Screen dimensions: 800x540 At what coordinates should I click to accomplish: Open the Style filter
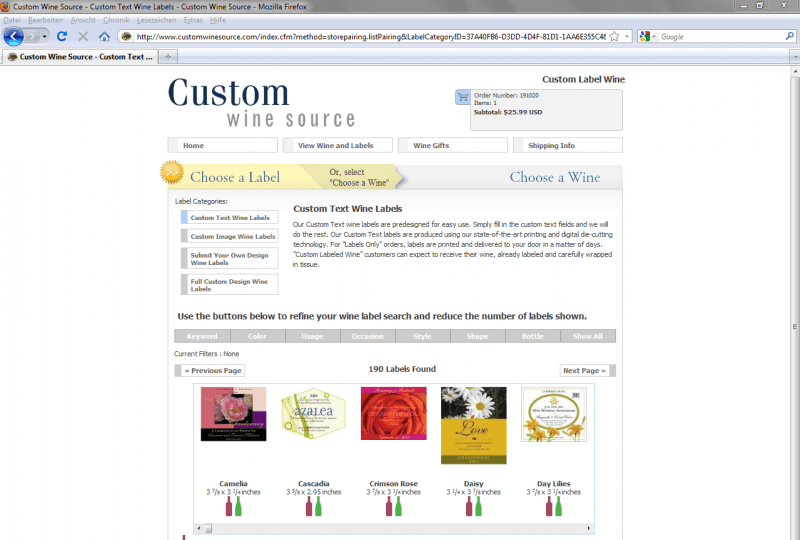click(x=422, y=336)
